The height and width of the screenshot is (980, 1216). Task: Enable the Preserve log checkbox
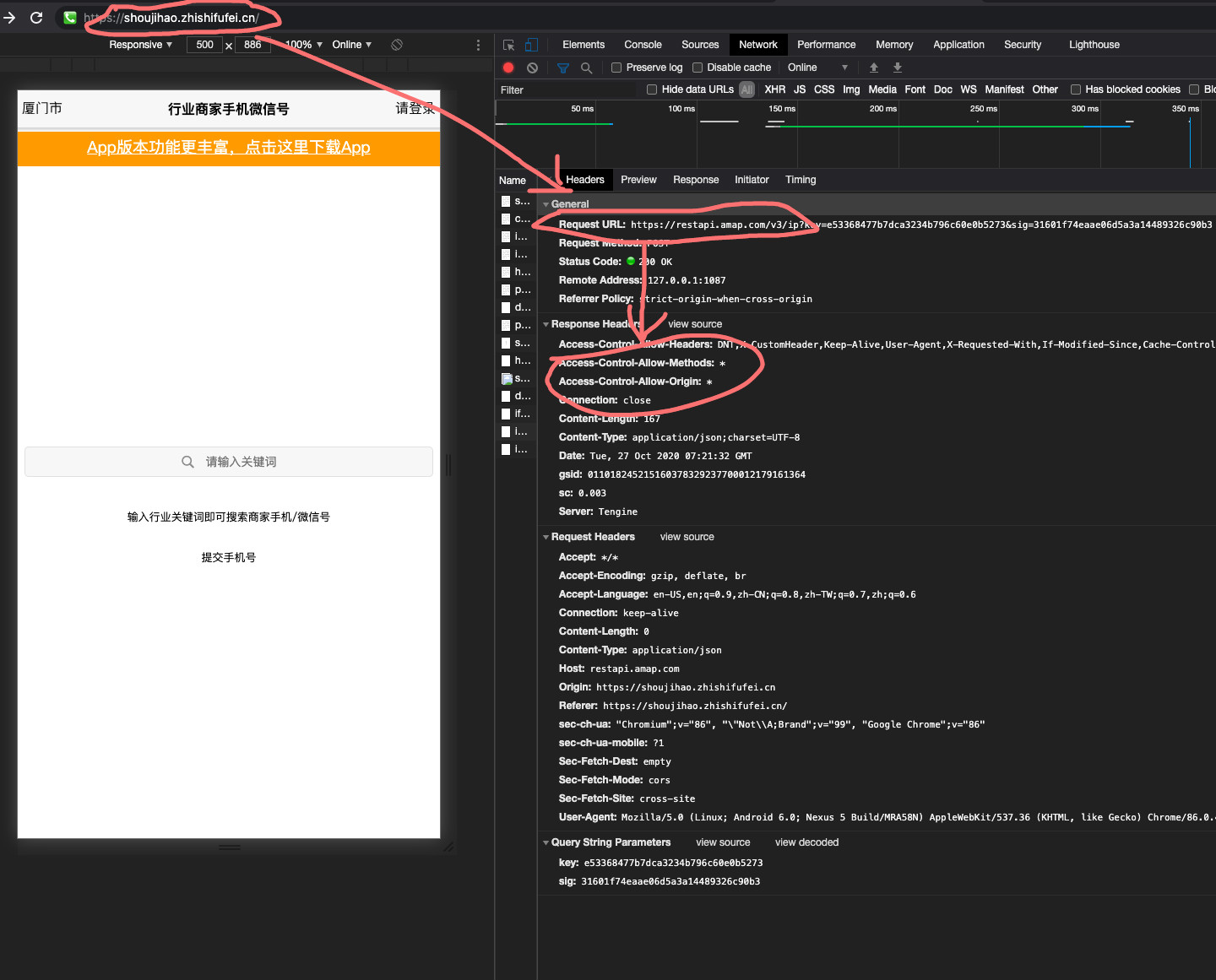tap(616, 68)
